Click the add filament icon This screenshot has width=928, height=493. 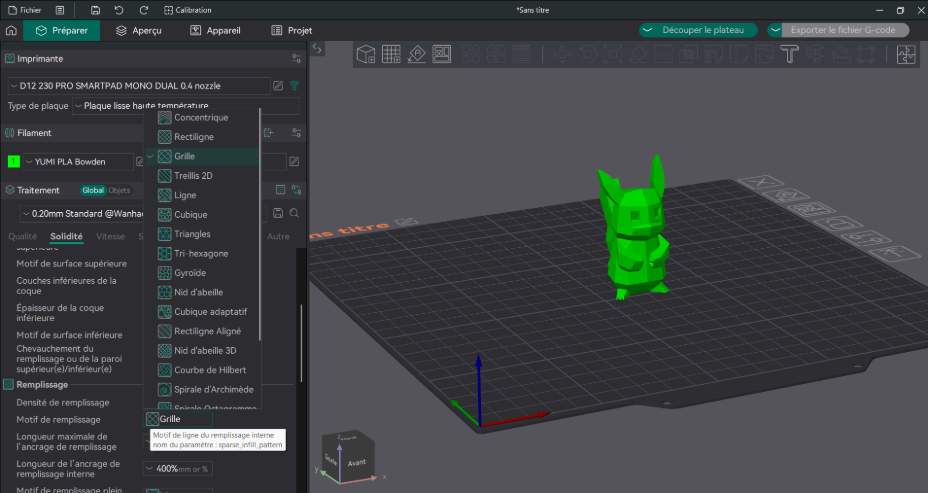coord(269,133)
